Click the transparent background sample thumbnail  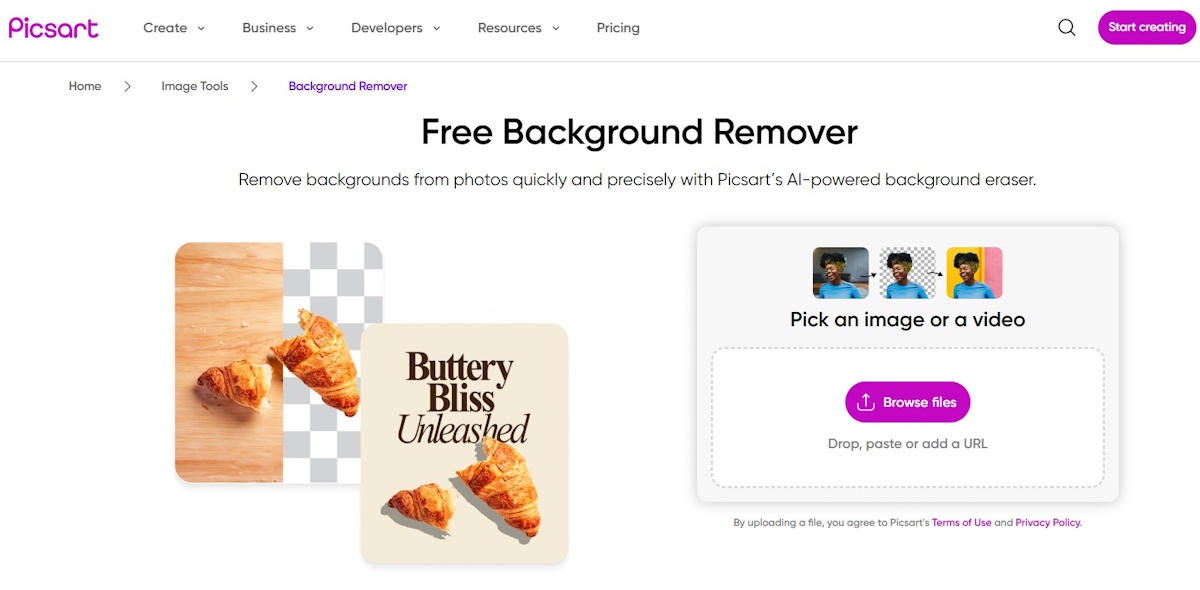click(x=908, y=273)
